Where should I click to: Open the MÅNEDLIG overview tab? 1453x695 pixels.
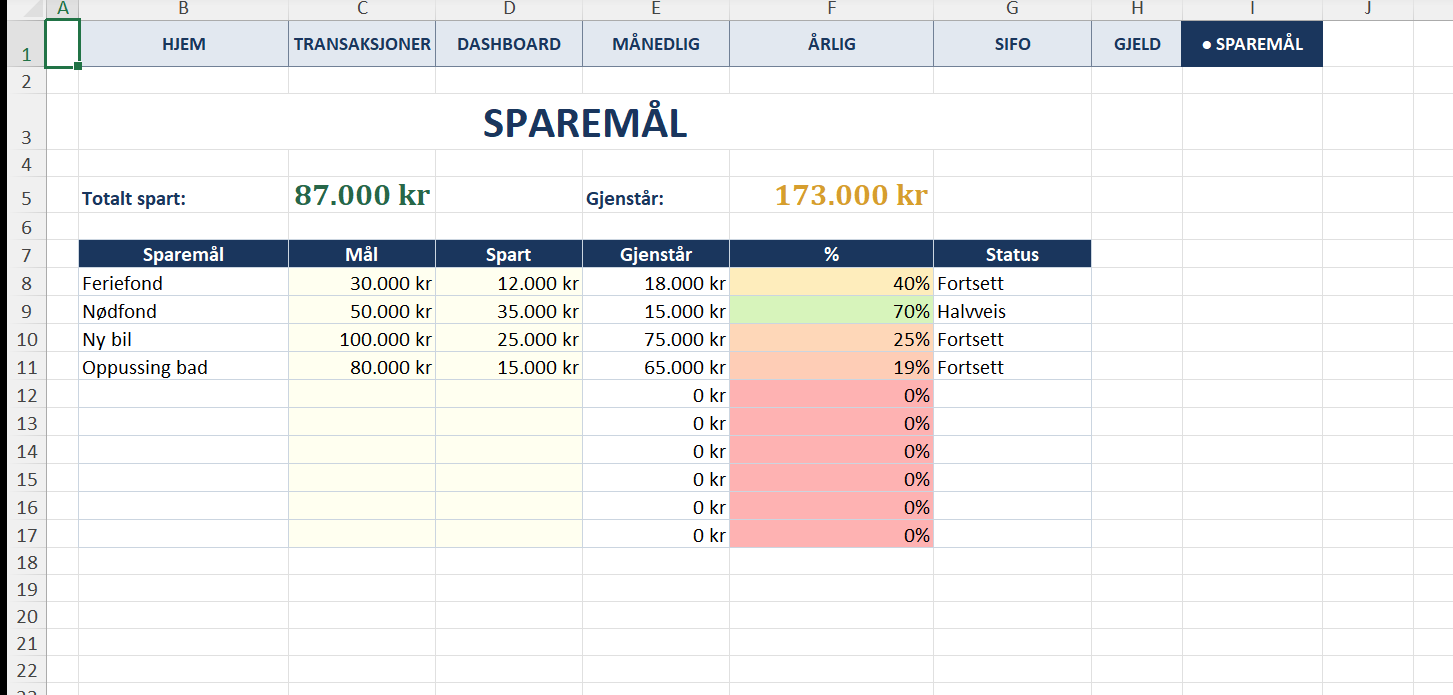(x=656, y=44)
